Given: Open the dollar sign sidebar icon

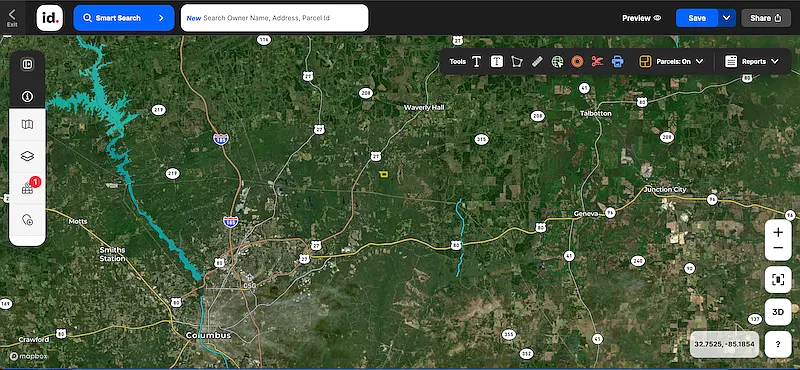Looking at the screenshot, I should pos(28,96).
